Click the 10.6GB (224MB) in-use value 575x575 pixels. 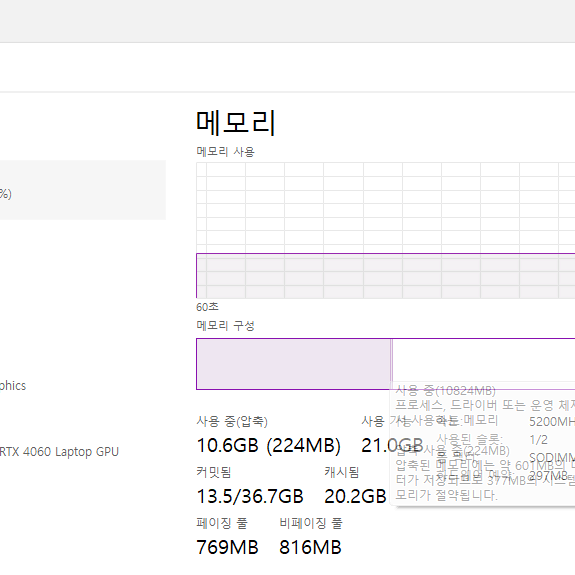[268, 446]
